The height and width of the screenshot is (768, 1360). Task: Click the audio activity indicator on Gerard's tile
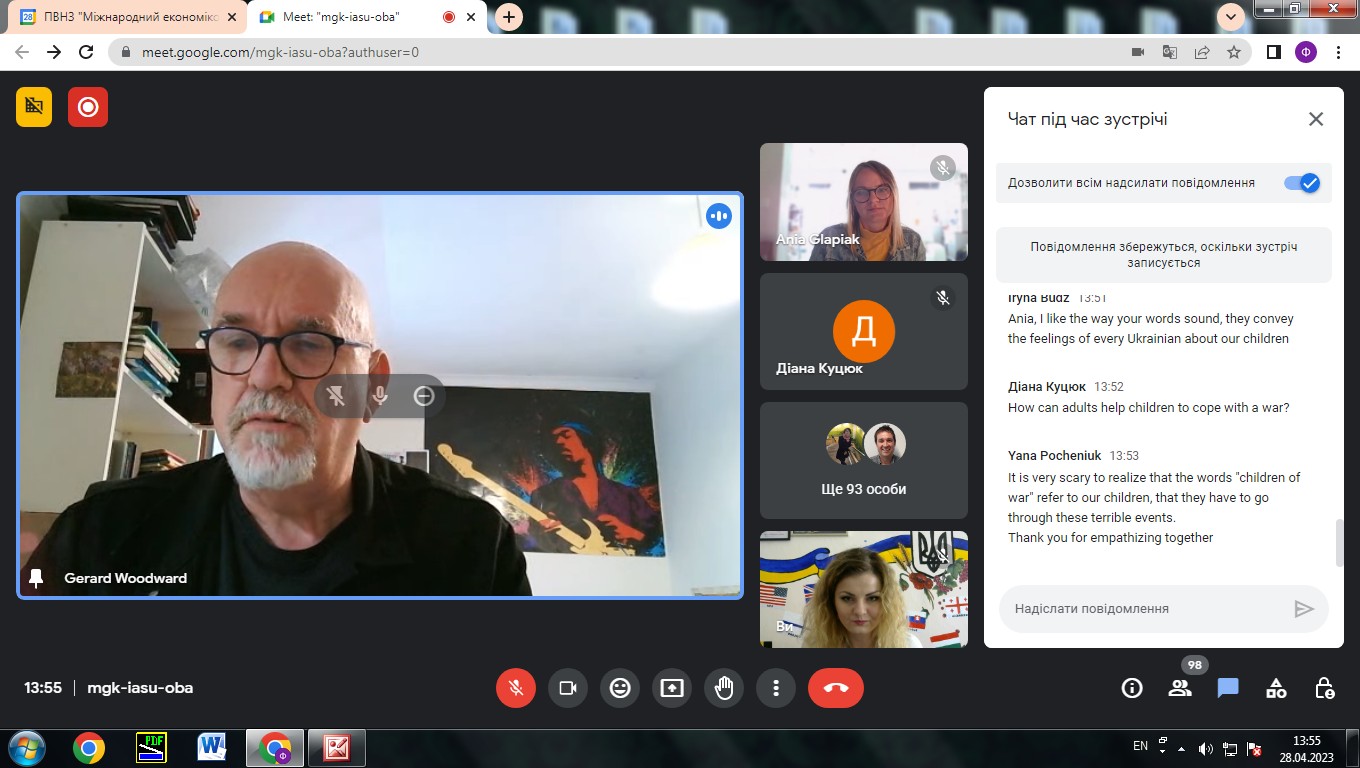(x=719, y=216)
